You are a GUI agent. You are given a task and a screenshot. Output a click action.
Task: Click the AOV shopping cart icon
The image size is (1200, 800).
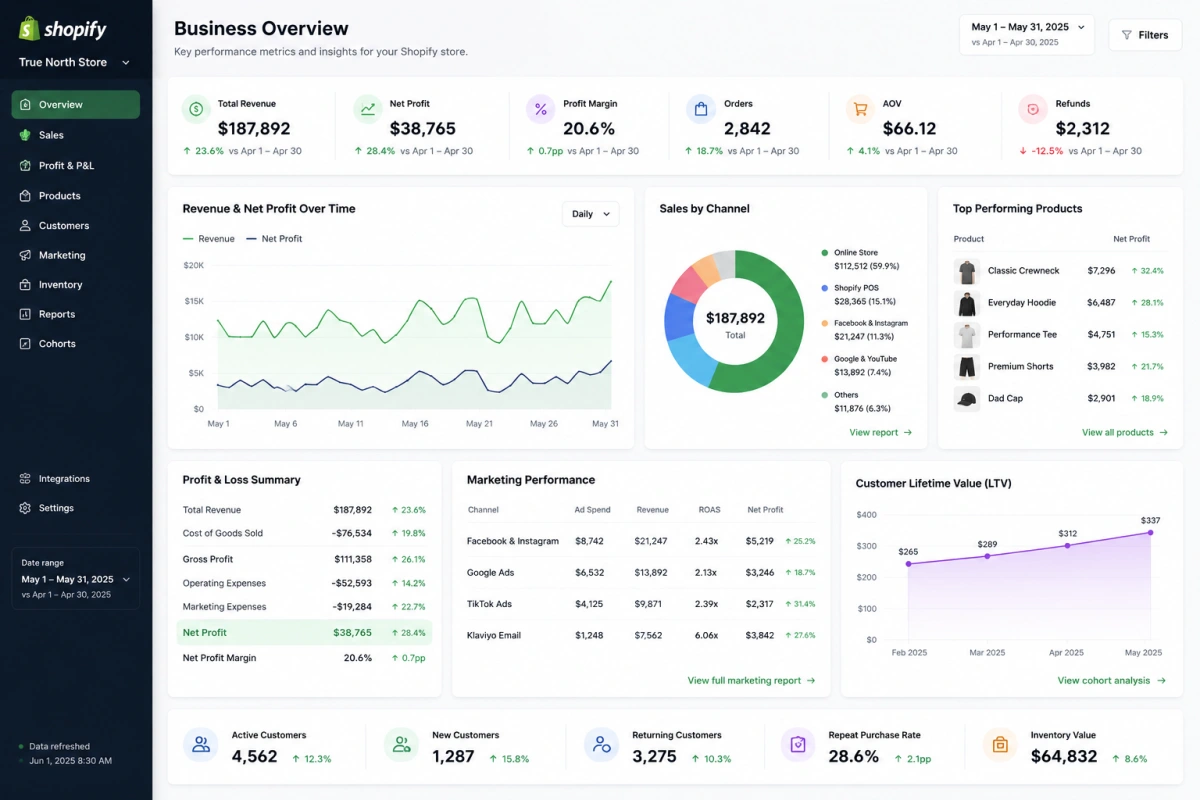[x=860, y=109]
